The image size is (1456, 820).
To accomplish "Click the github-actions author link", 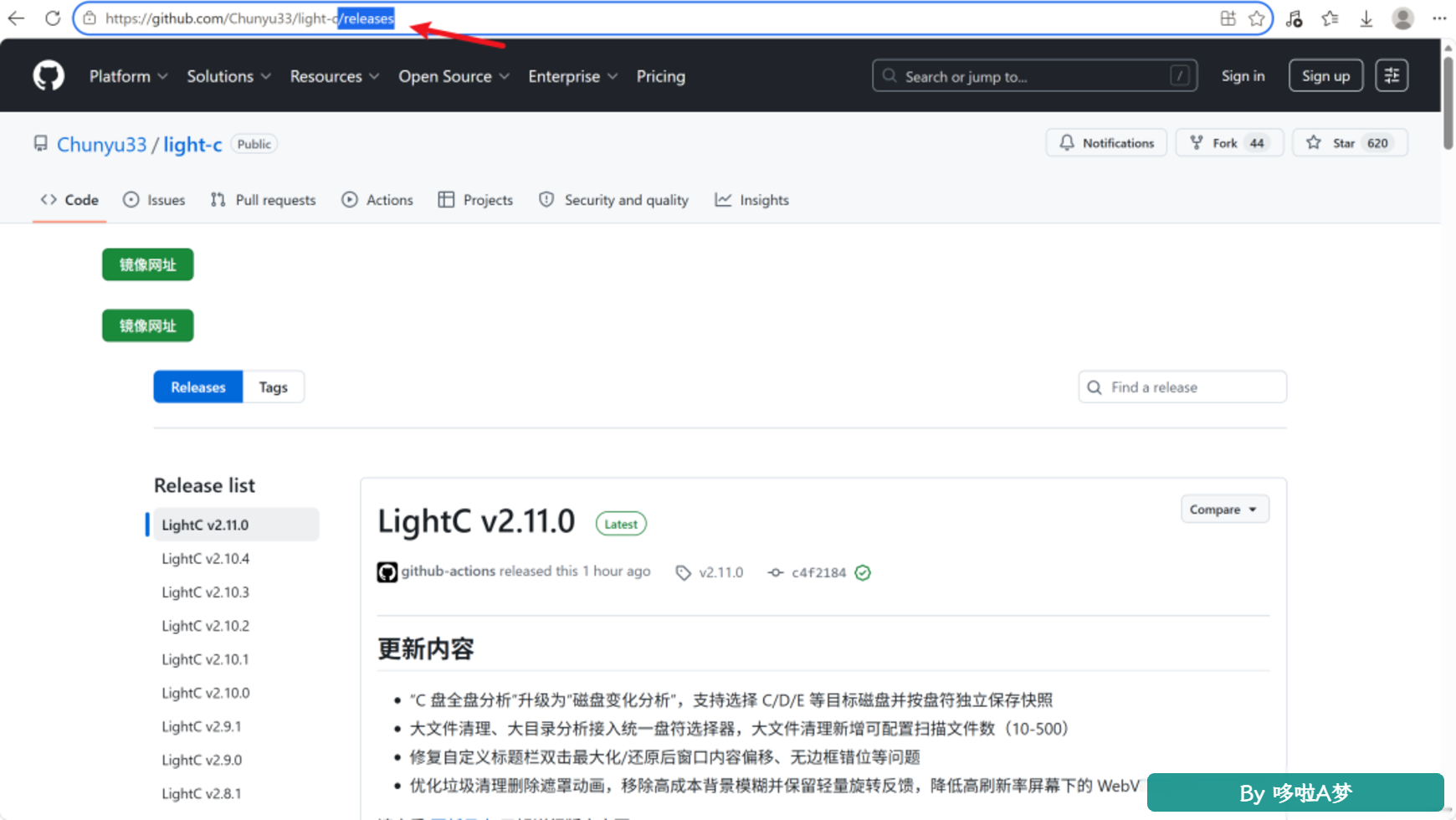I will (x=448, y=571).
